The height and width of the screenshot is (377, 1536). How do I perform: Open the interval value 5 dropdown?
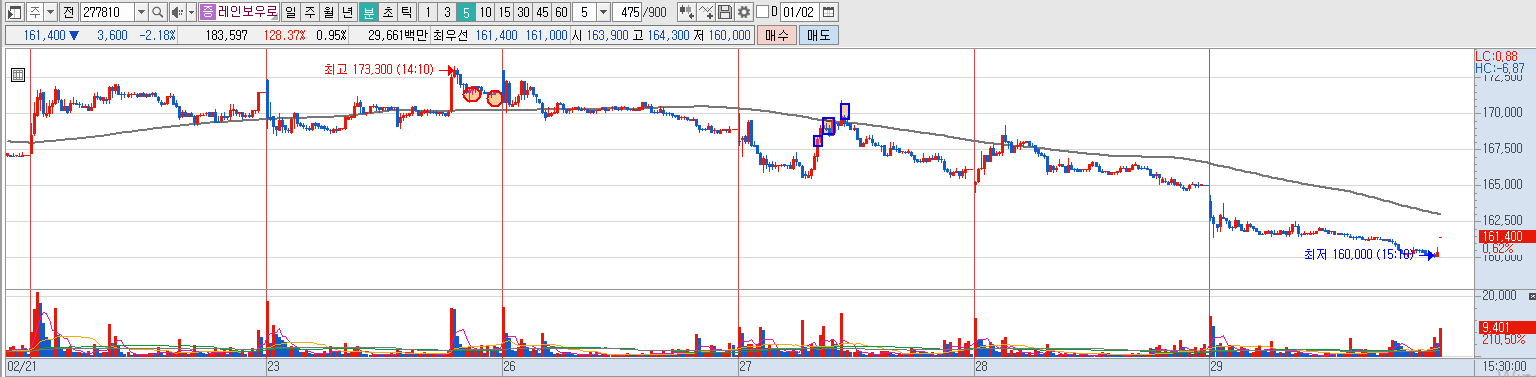pyautogui.click(x=603, y=12)
